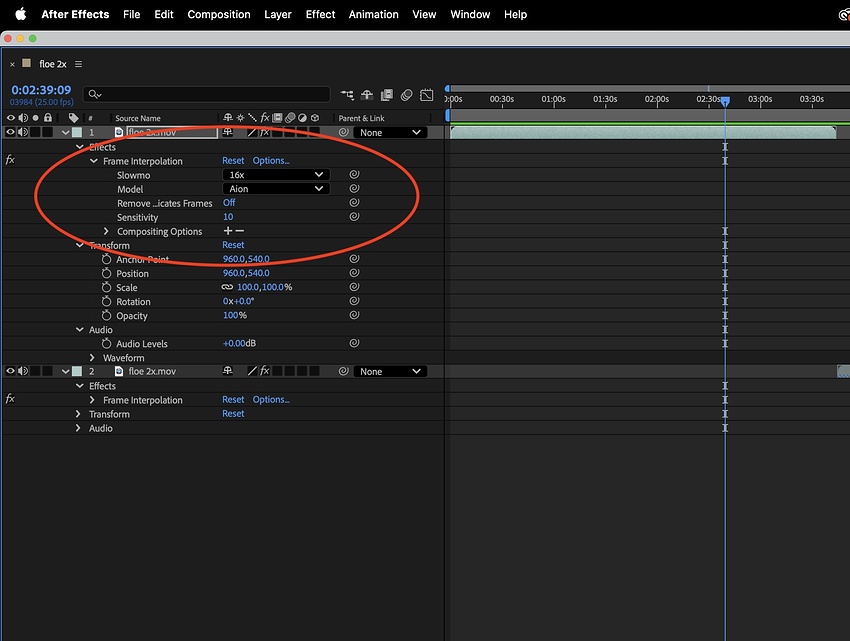Open layer 2 parent None dropdown
850x641 pixels.
point(390,371)
